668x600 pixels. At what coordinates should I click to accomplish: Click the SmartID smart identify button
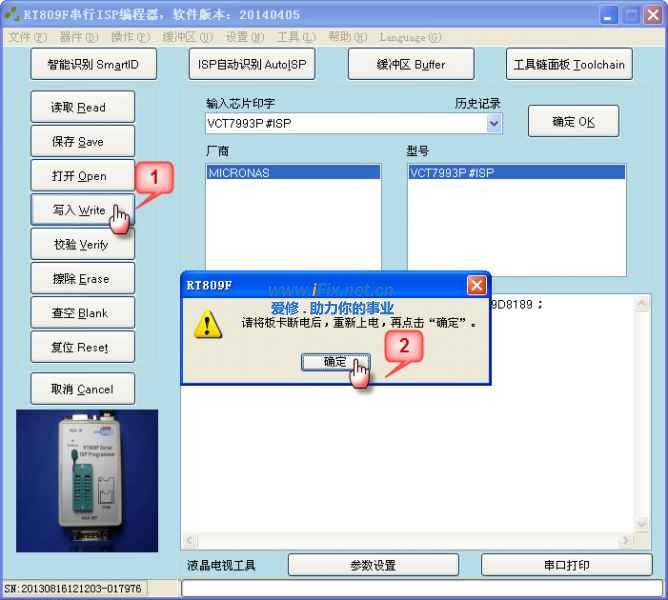pyautogui.click(x=93, y=64)
